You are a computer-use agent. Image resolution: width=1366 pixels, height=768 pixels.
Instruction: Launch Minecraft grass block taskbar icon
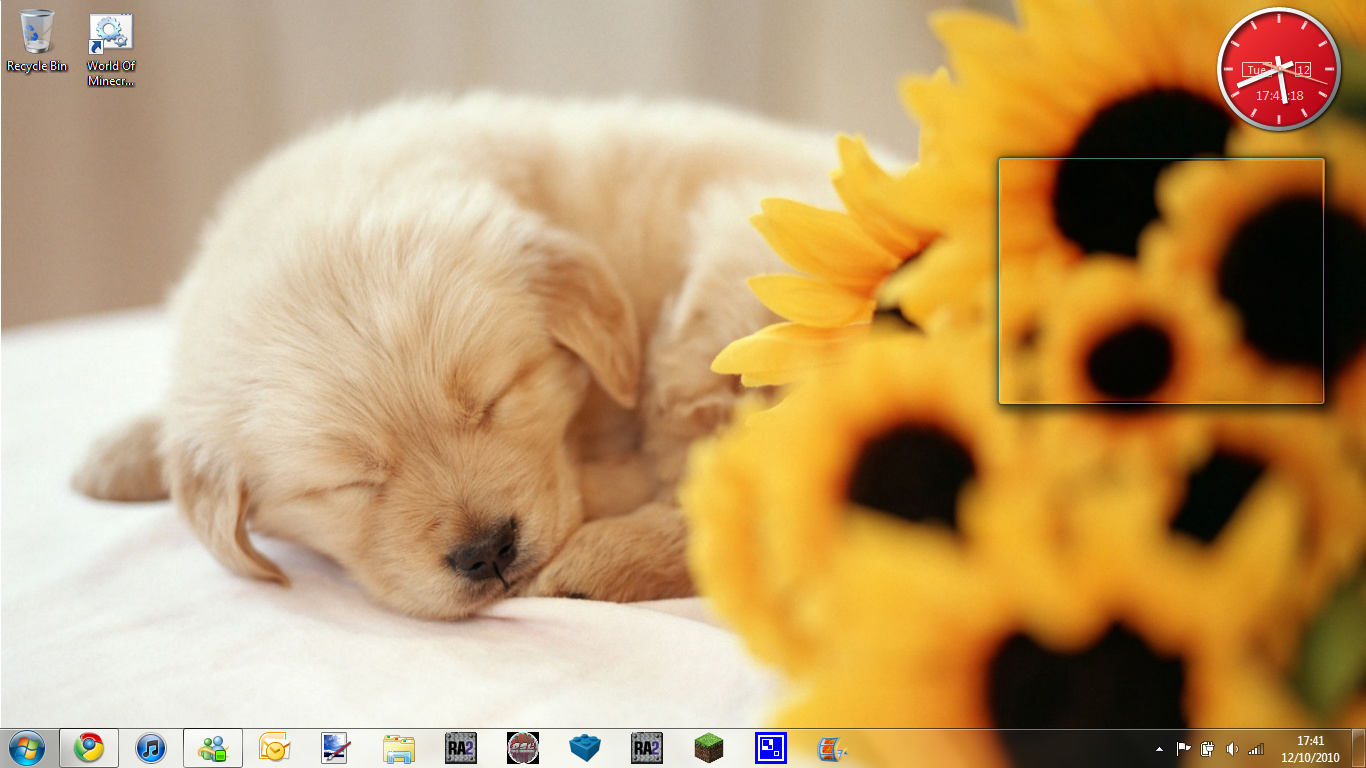[x=709, y=748]
